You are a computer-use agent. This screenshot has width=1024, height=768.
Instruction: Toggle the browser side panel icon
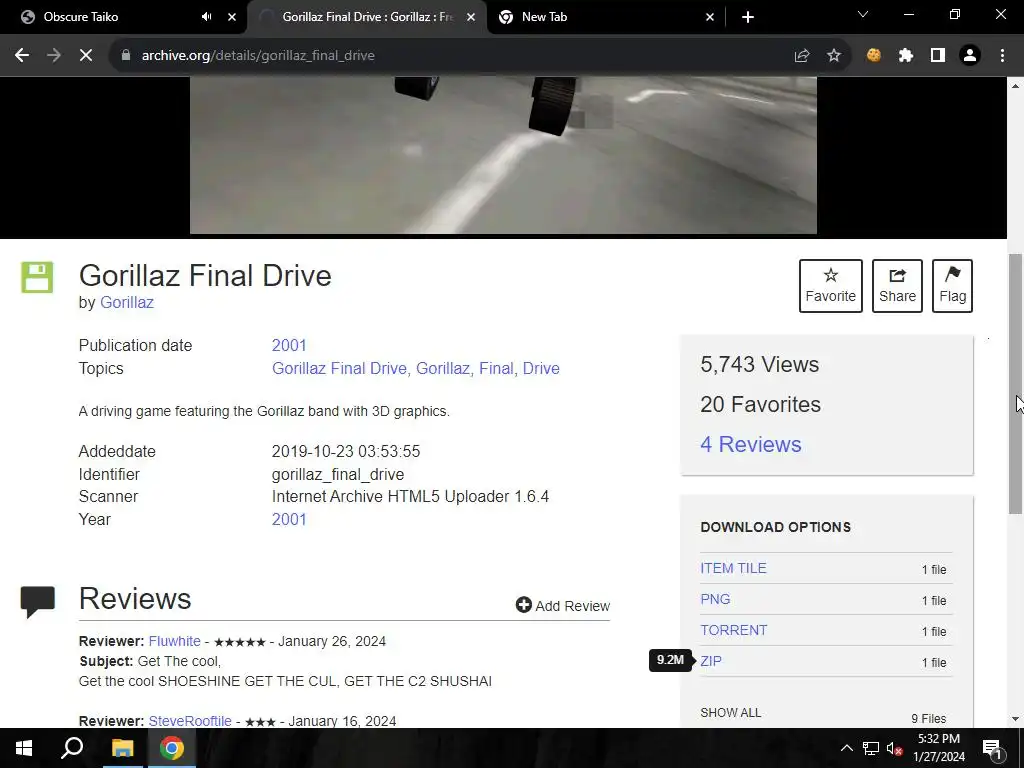pos(938,56)
